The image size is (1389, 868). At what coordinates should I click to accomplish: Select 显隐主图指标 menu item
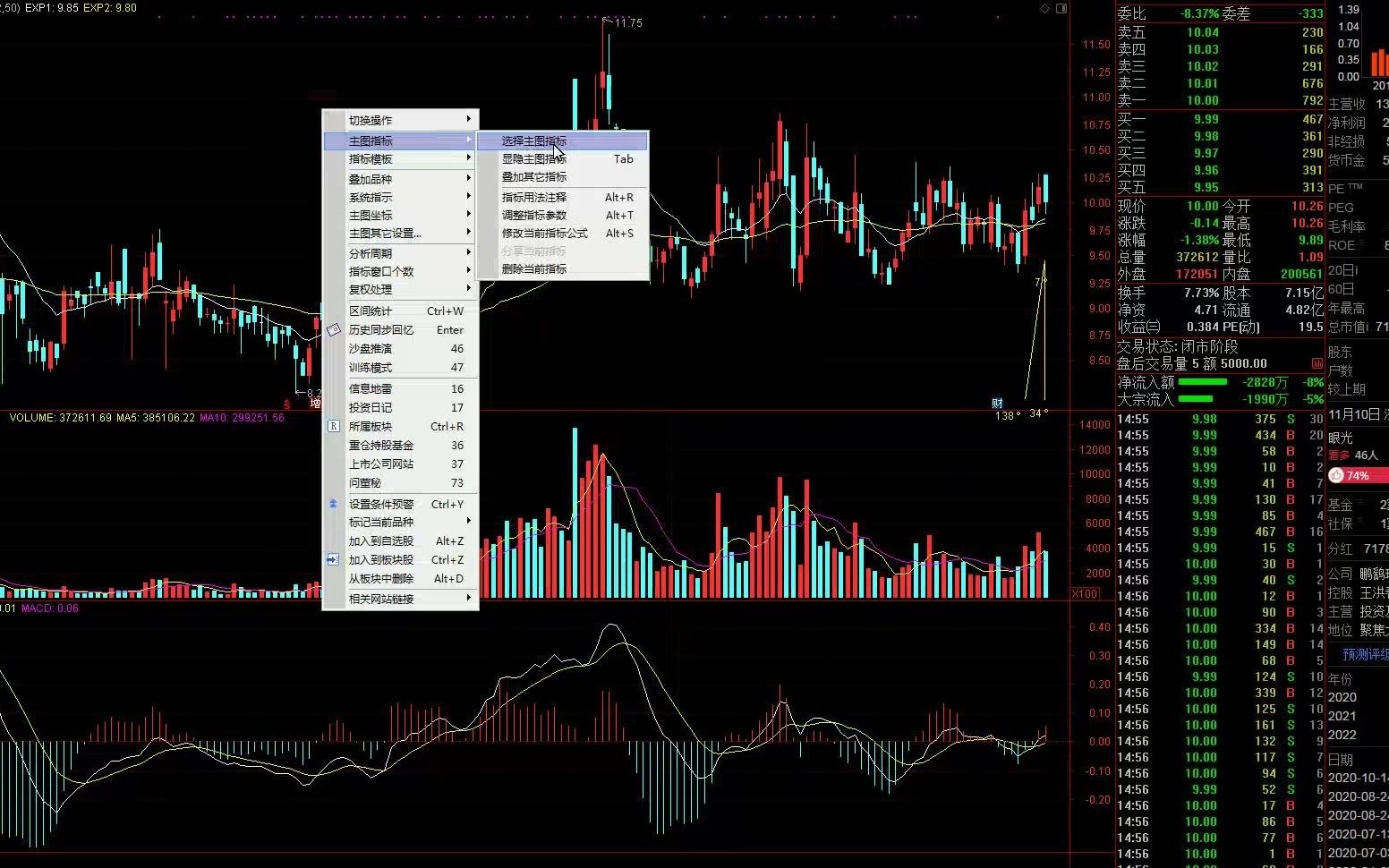point(562,159)
